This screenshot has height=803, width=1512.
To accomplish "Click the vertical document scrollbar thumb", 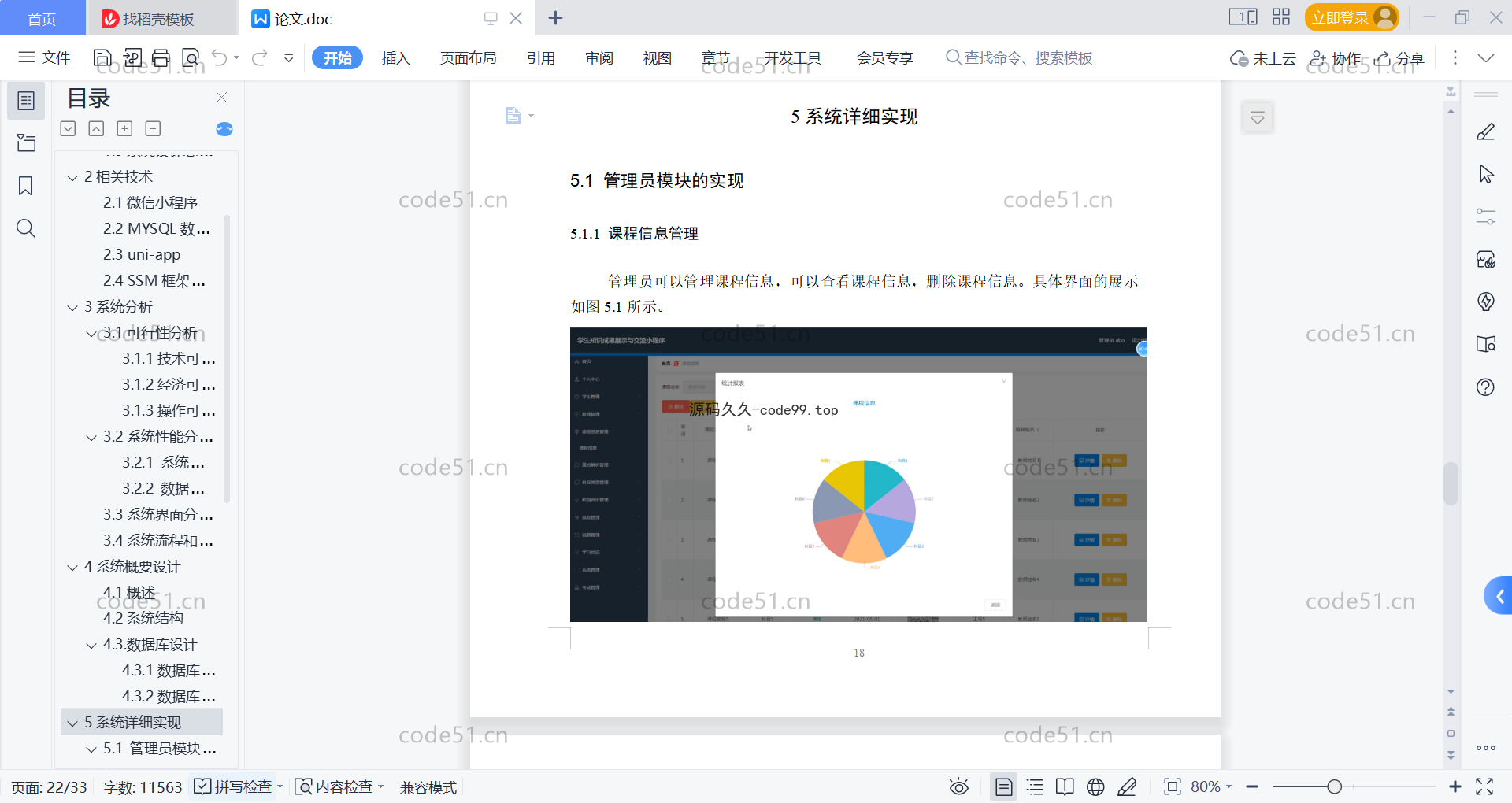I will (1451, 483).
